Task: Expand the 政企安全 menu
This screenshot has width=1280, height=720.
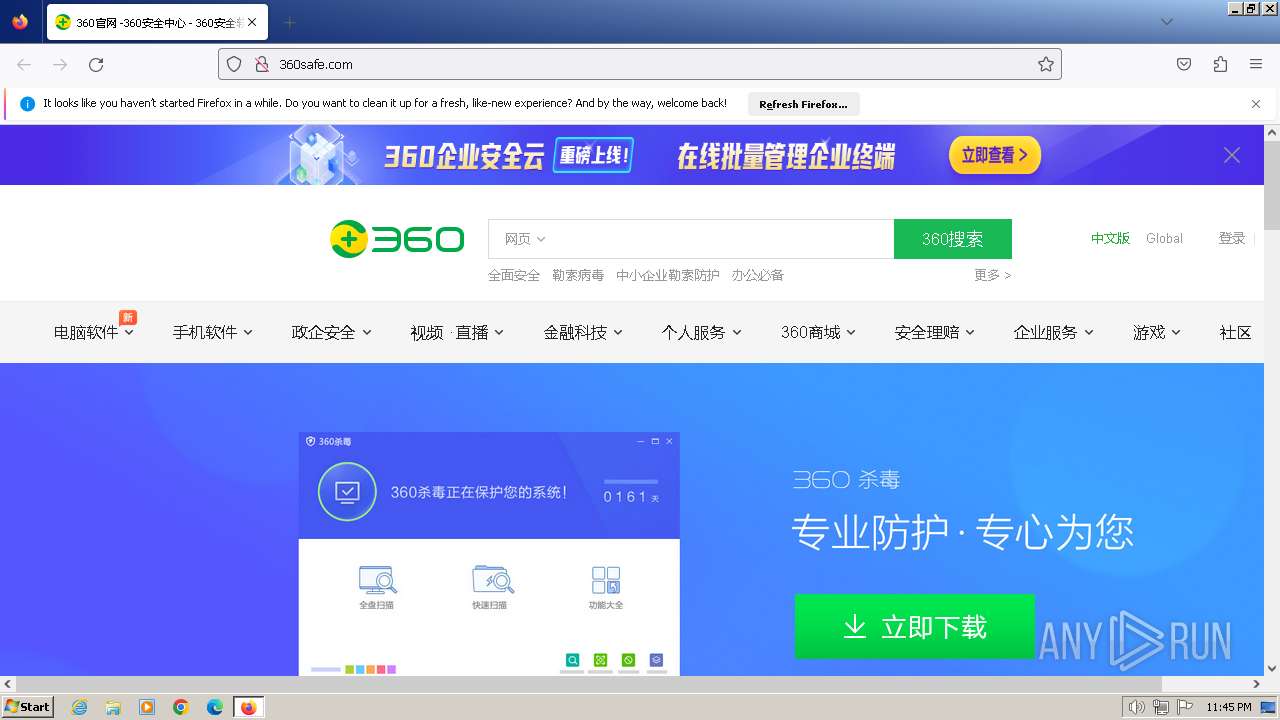Action: point(331,332)
